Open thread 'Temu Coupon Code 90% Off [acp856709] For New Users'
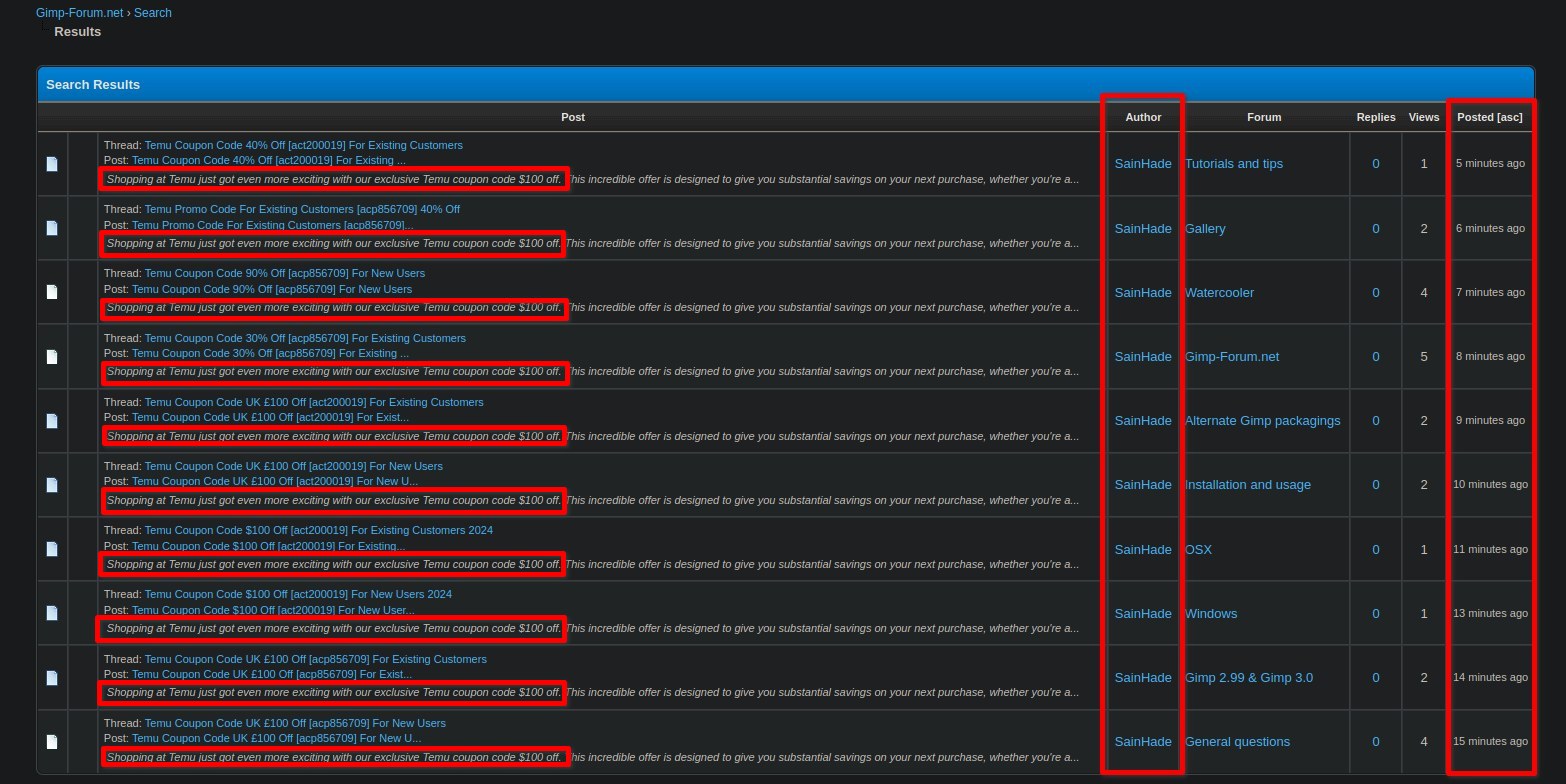 point(285,273)
